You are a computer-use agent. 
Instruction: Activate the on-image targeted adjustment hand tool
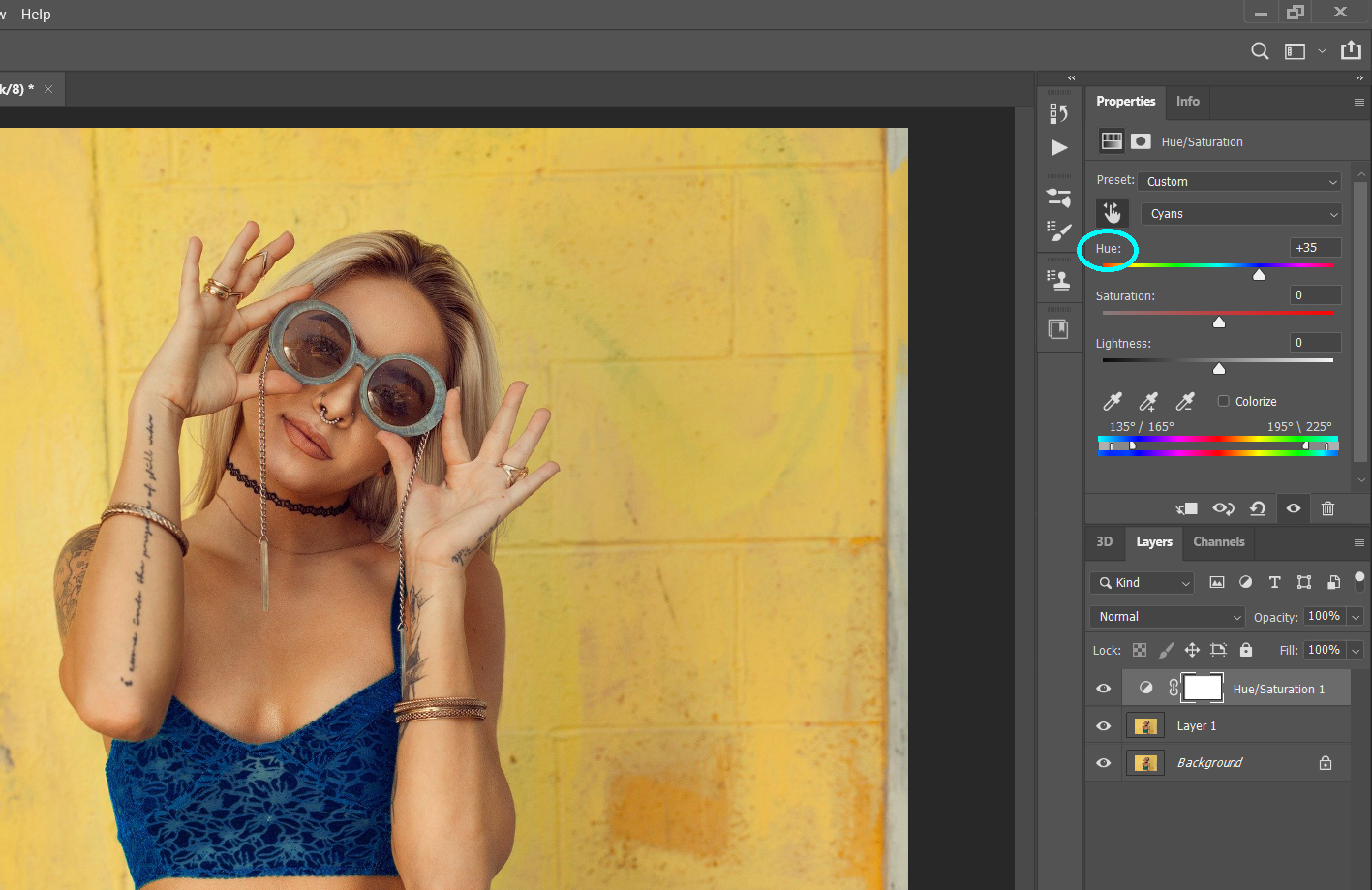(x=1112, y=213)
